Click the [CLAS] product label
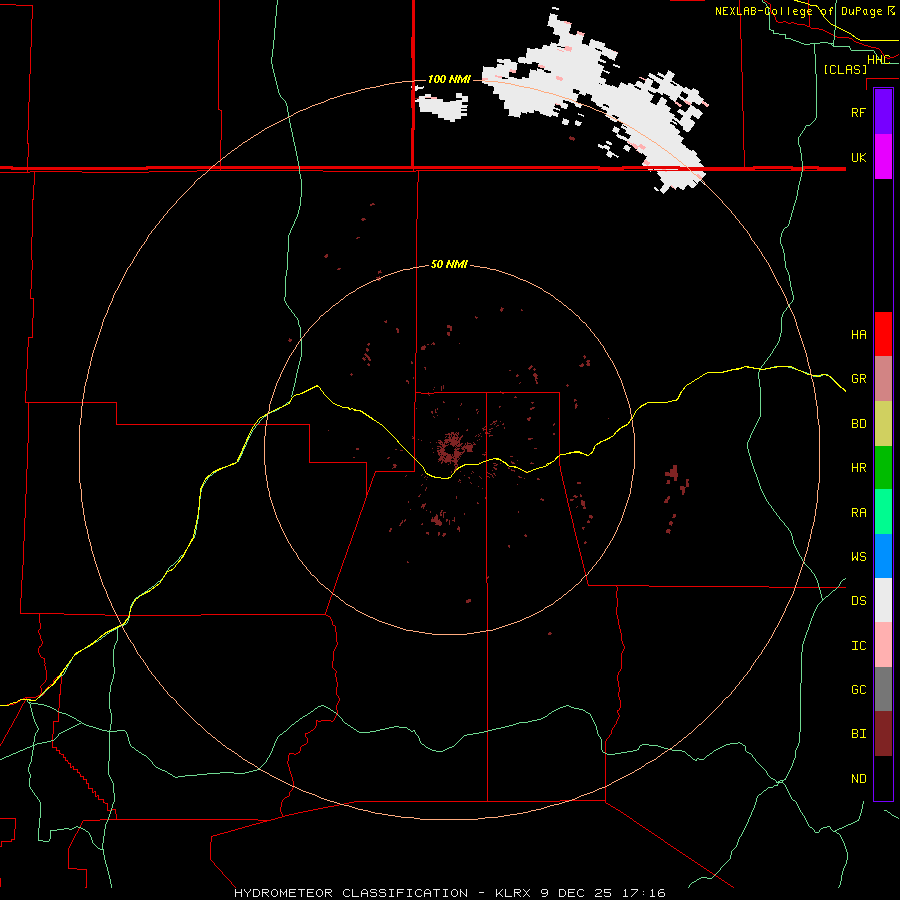This screenshot has width=900, height=900. coord(845,69)
